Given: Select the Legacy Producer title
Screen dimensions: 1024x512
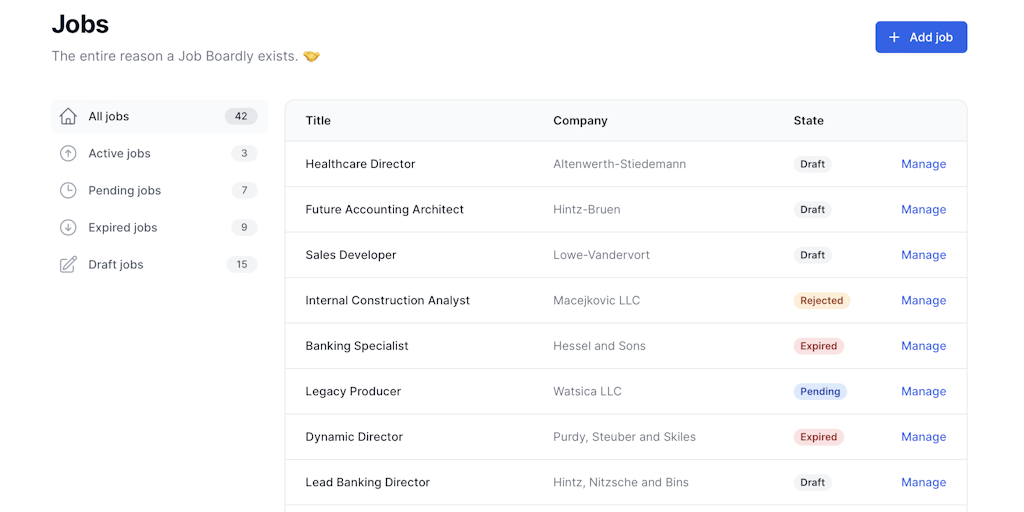Looking at the screenshot, I should click(x=353, y=391).
